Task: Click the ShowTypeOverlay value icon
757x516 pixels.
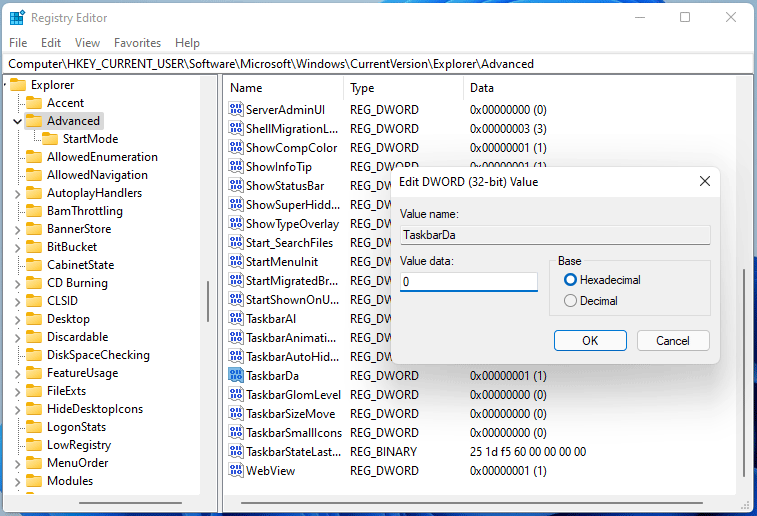Action: click(x=236, y=223)
